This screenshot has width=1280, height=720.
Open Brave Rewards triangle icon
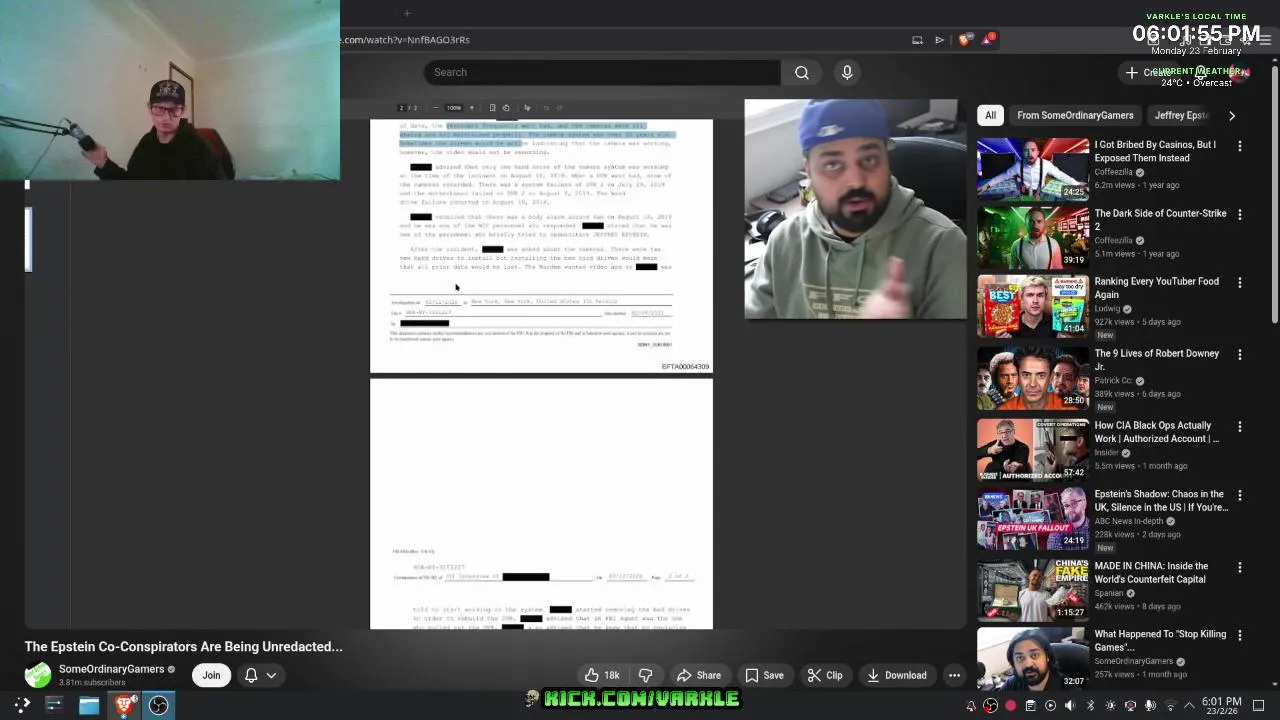988,40
